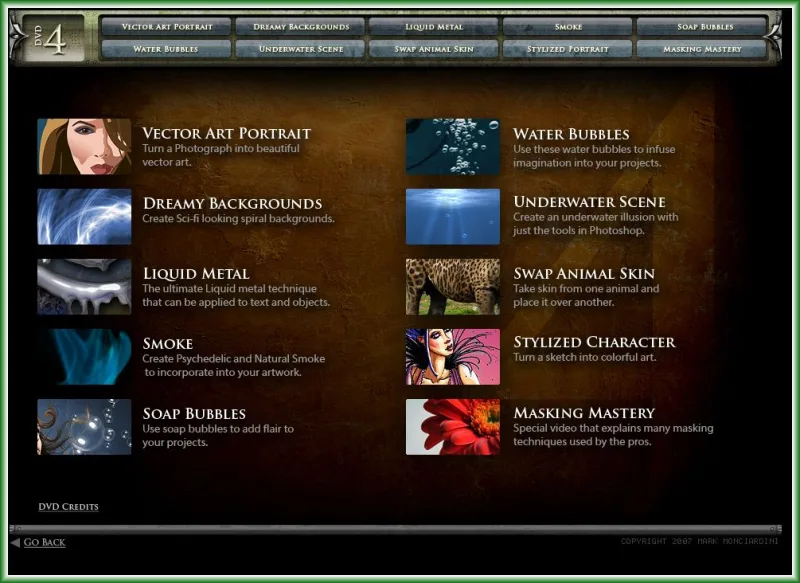Open Water Bubbles from the top navigation
The height and width of the screenshot is (583, 800).
167,49
